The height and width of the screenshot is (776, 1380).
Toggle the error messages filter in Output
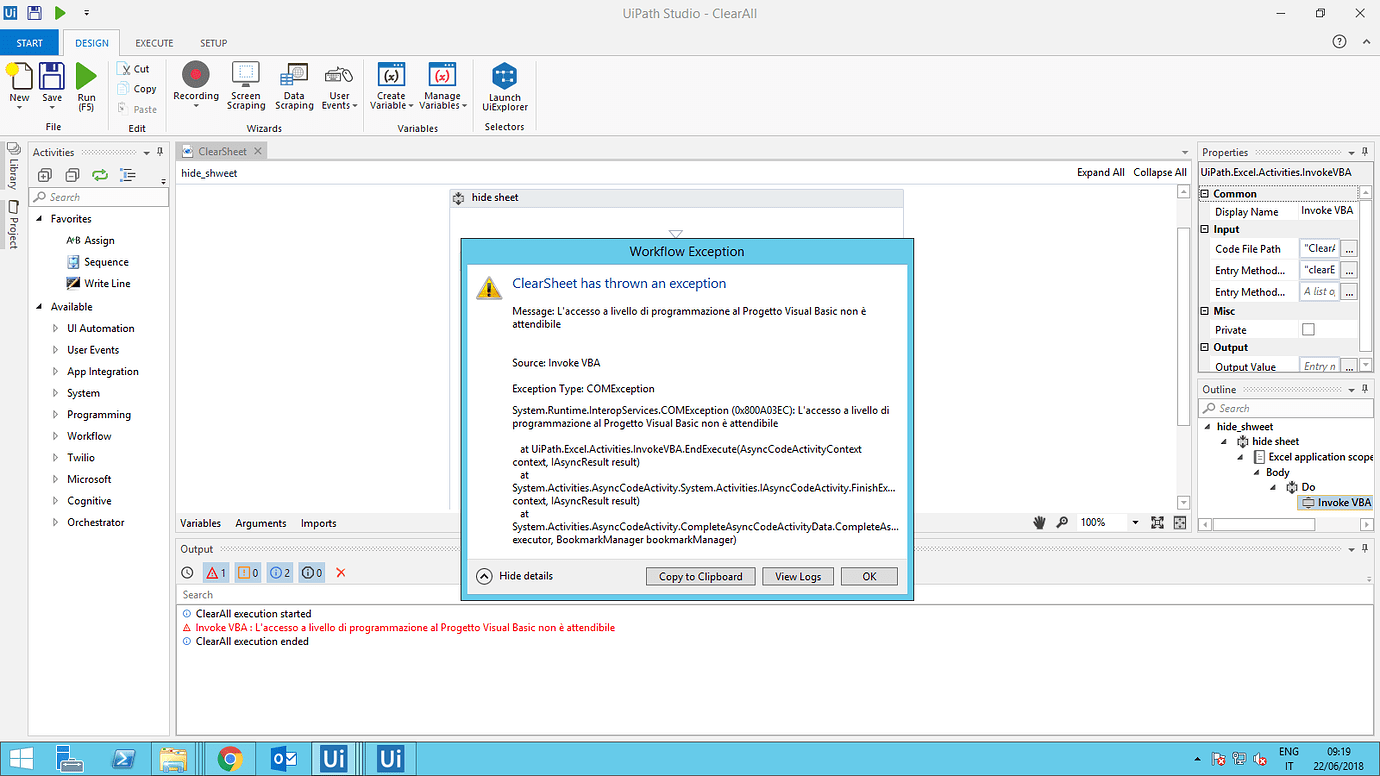pyautogui.click(x=214, y=572)
